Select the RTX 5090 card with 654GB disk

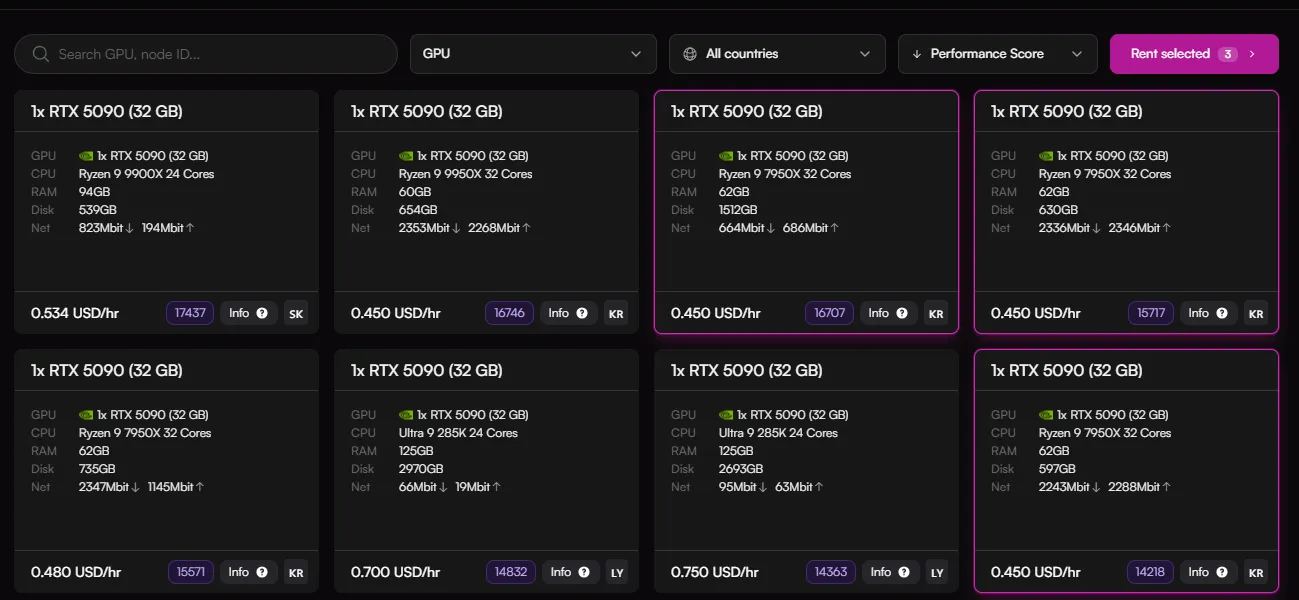tap(486, 212)
